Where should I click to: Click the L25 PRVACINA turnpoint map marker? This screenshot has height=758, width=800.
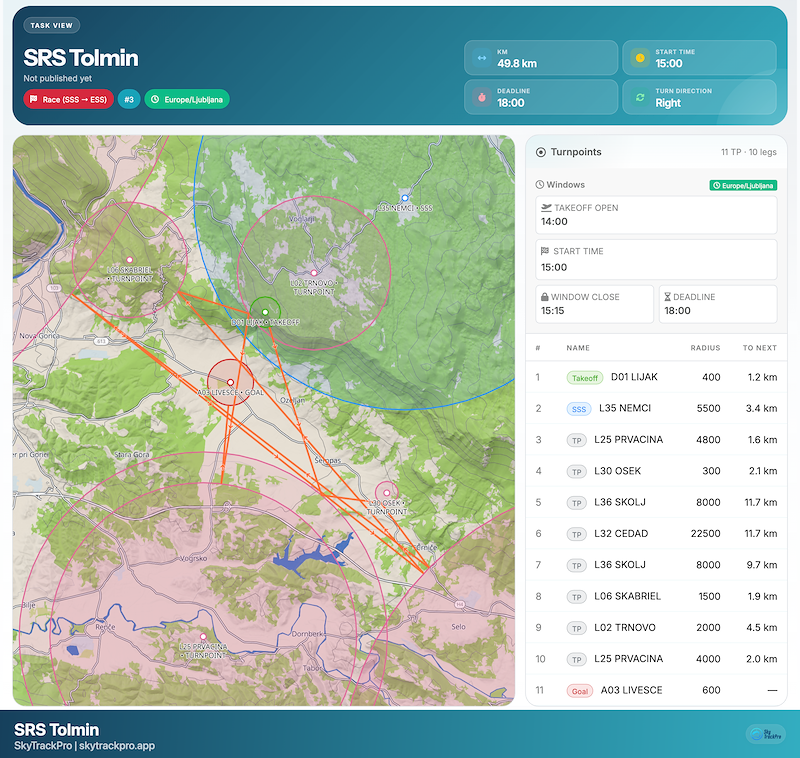pyautogui.click(x=203, y=636)
